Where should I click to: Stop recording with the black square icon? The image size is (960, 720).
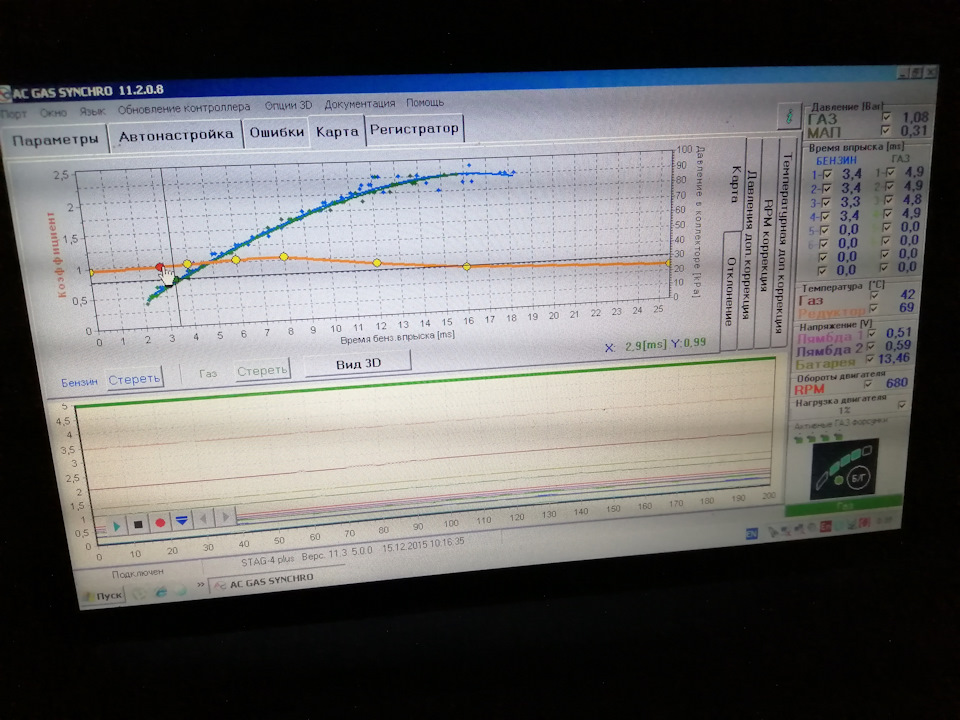(138, 524)
